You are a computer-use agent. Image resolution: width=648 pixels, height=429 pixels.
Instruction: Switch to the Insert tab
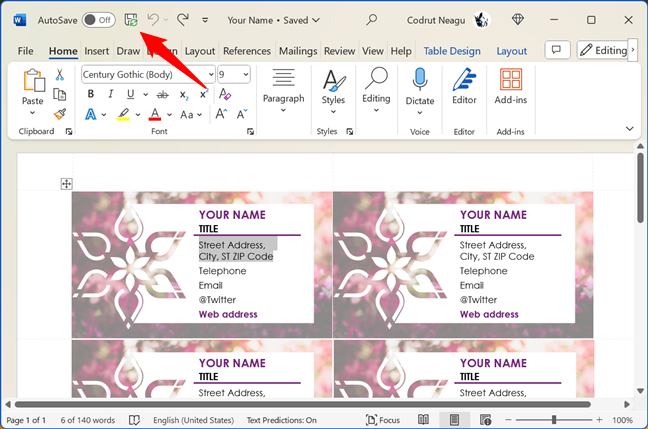tap(96, 51)
